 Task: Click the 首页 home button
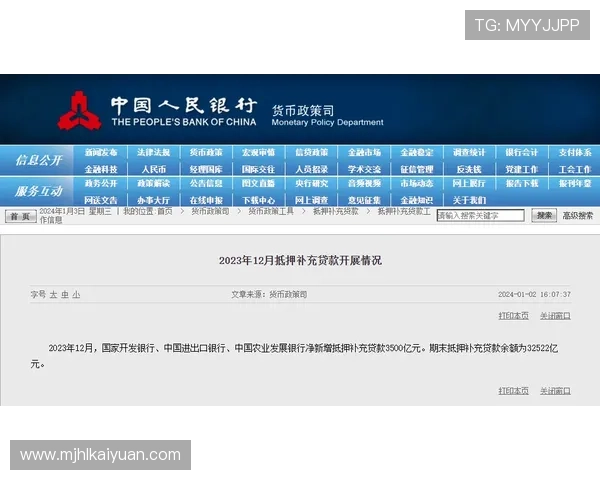21,216
